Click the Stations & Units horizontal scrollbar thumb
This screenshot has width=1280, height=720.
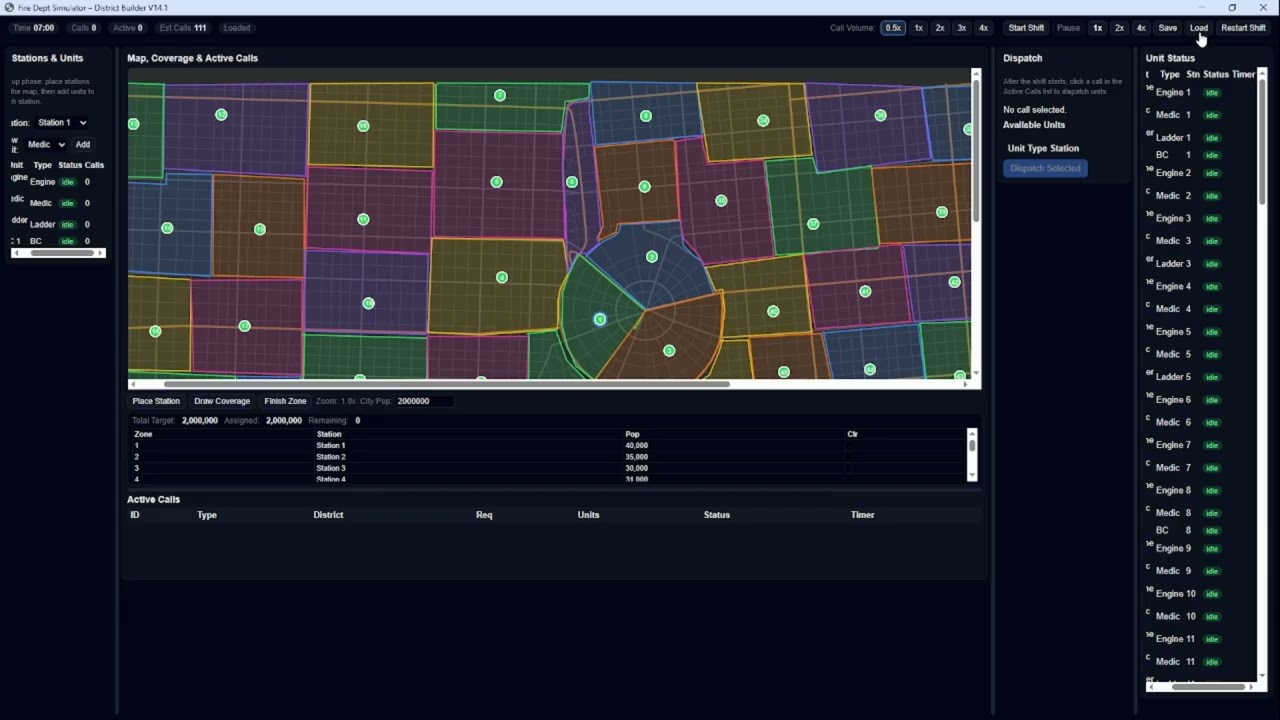pos(63,253)
